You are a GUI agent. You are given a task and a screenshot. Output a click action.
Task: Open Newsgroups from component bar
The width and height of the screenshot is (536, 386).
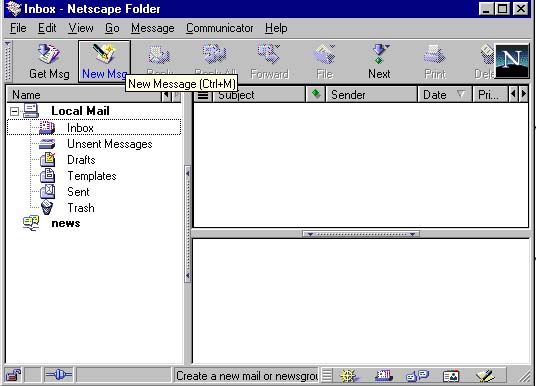pos(417,376)
